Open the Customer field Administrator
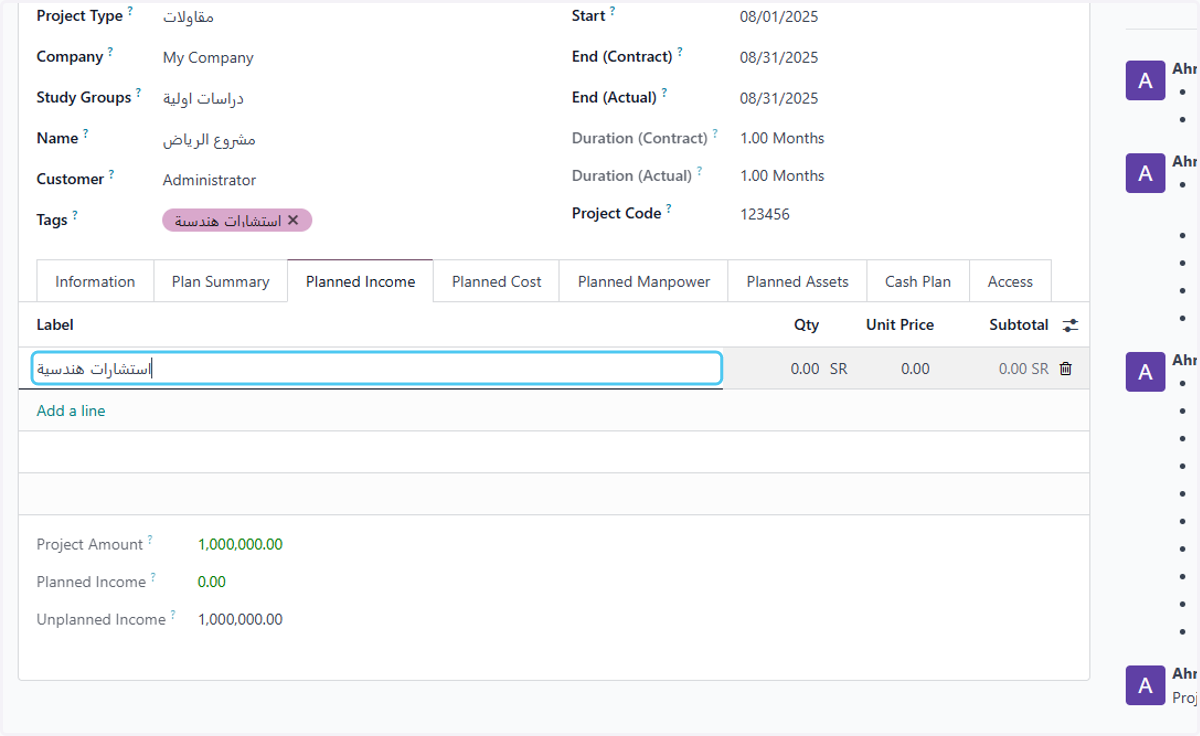 (x=209, y=180)
